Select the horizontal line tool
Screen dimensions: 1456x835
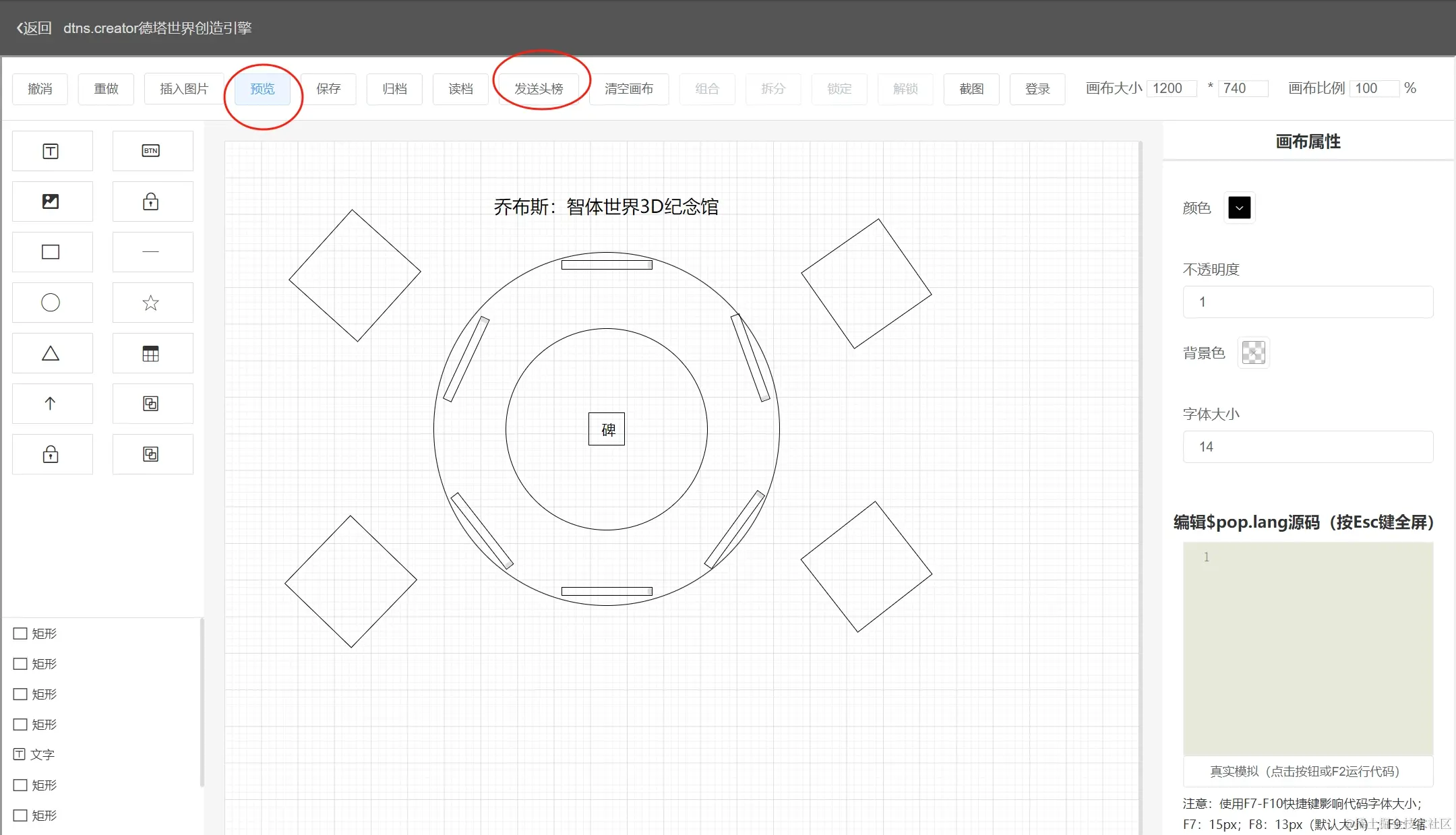point(151,252)
